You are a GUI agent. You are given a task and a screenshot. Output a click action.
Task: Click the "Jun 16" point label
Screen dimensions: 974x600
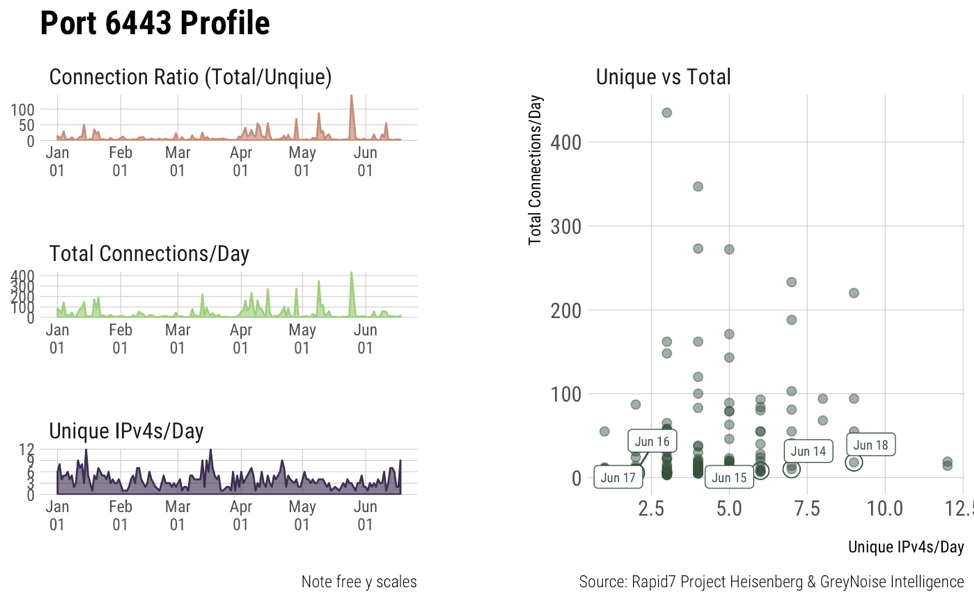coord(652,441)
